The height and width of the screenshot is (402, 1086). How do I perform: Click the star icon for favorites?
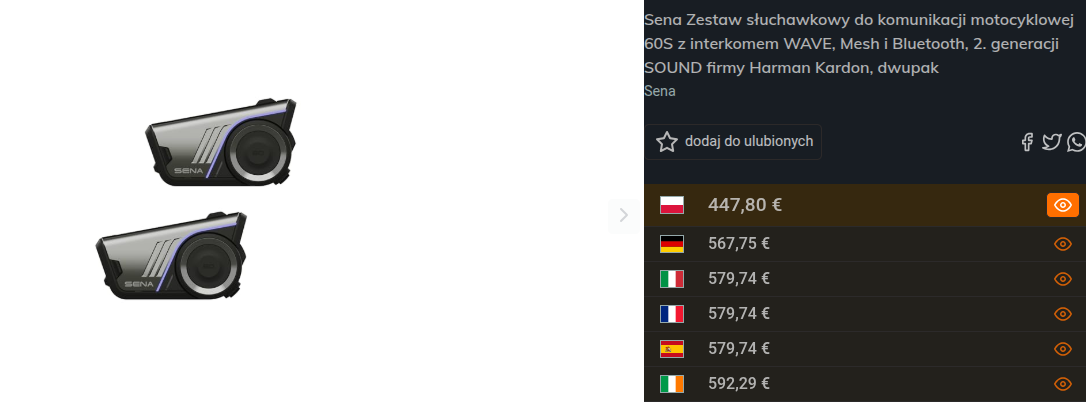pos(667,142)
